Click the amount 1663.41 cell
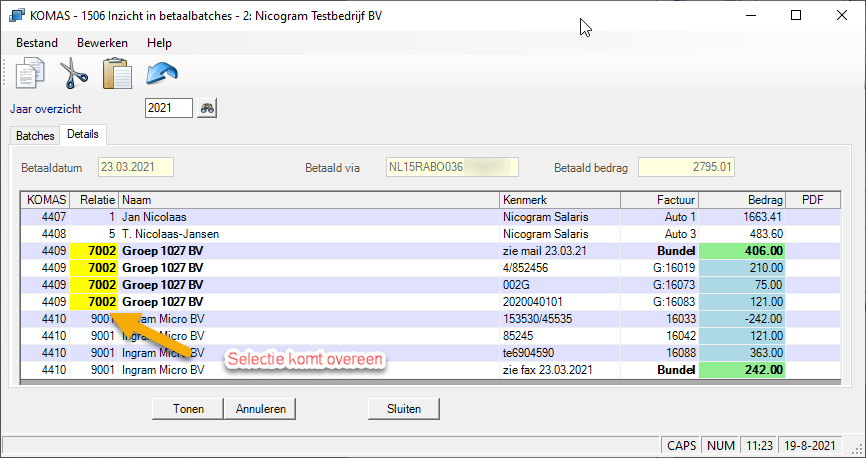The height and width of the screenshot is (458, 866). coord(742,217)
